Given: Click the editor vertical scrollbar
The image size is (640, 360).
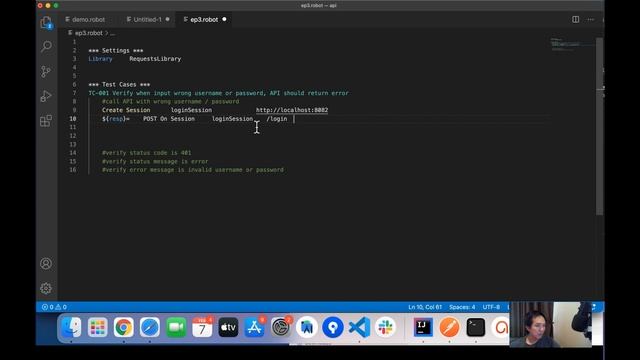Looking at the screenshot, I should tap(599, 127).
